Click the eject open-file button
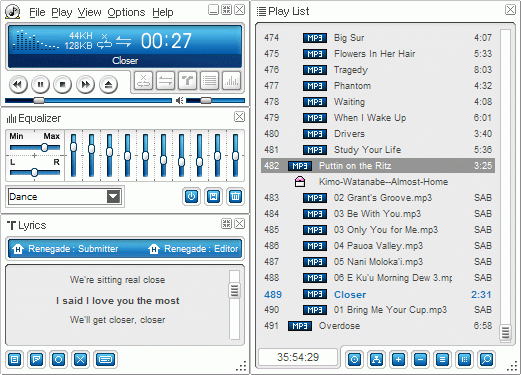 pos(108,85)
